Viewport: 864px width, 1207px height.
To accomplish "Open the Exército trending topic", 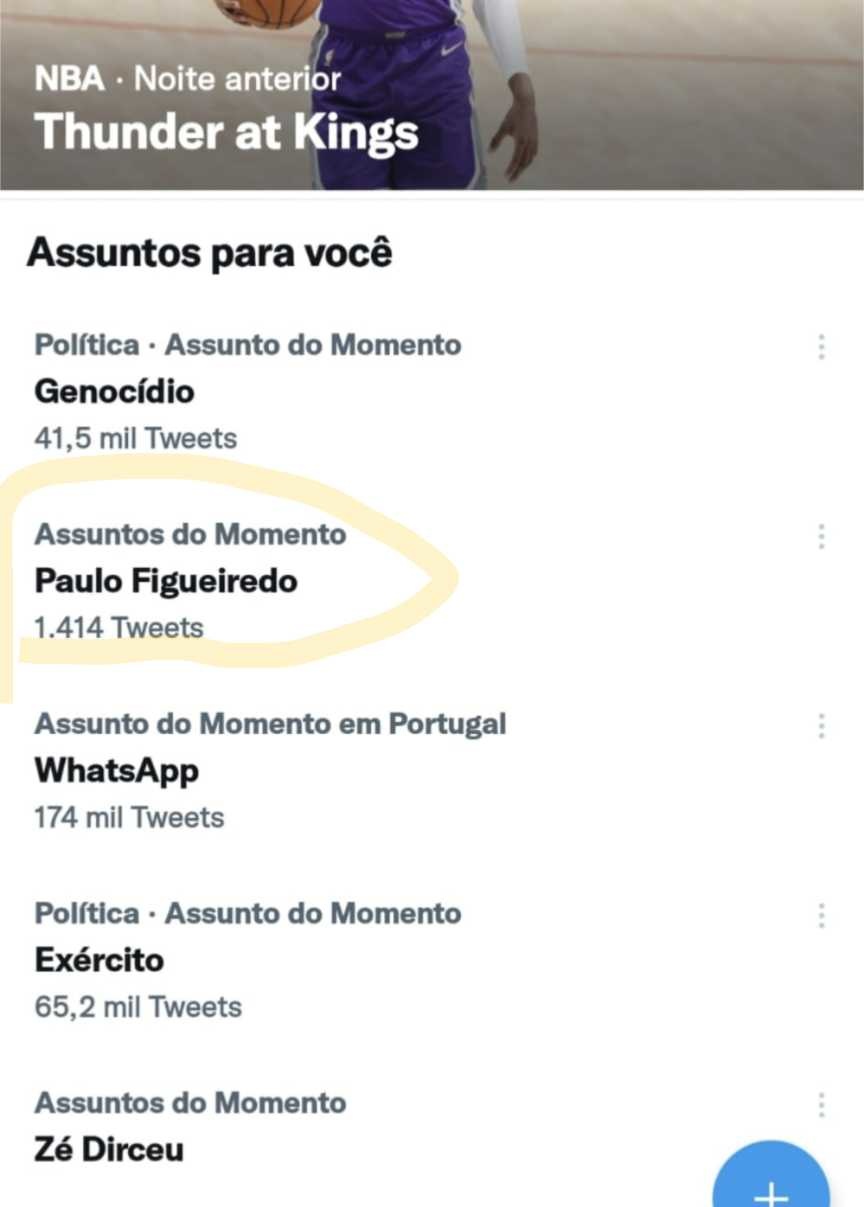I will point(99,960).
